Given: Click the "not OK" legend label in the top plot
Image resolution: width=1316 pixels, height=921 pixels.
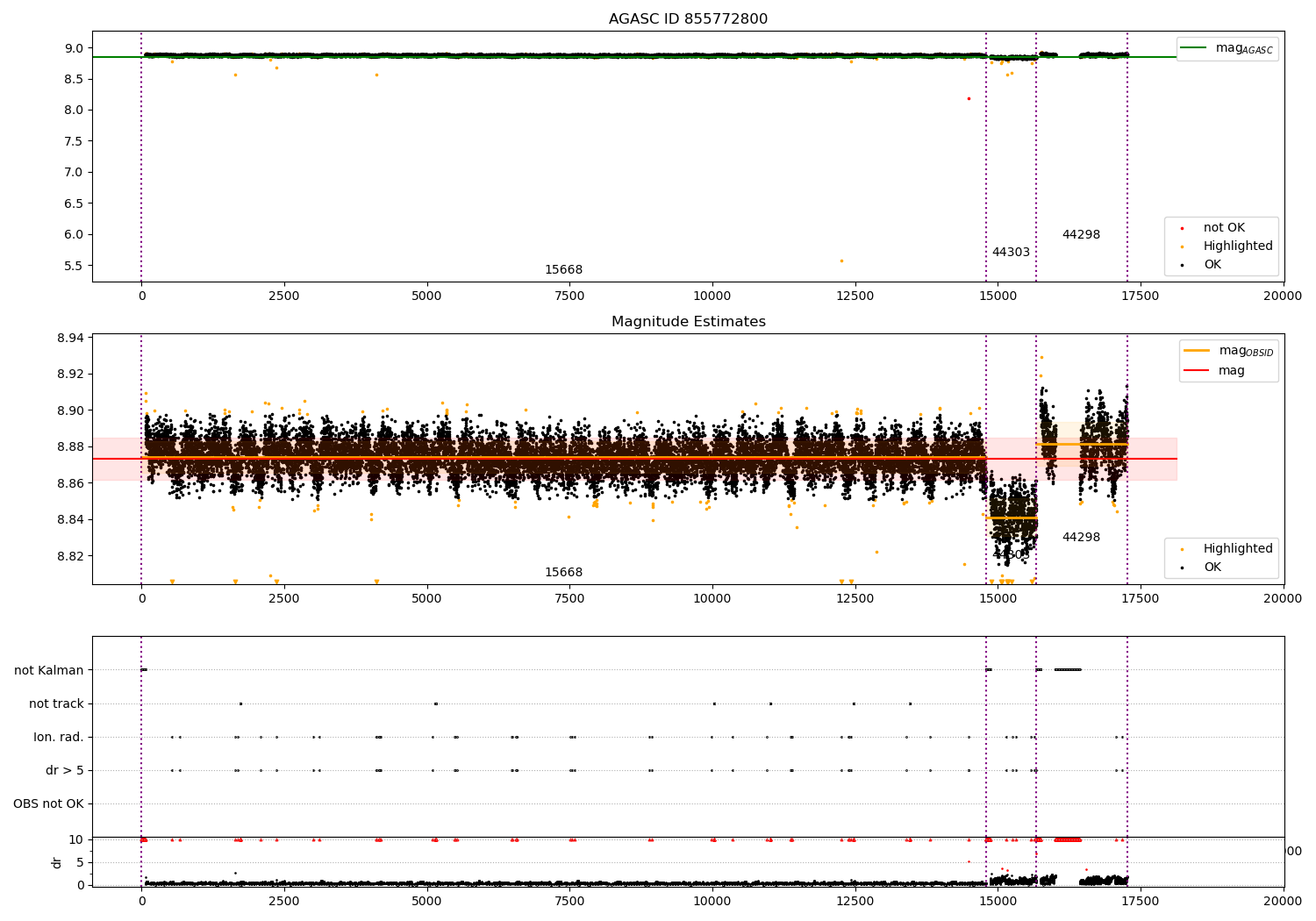Looking at the screenshot, I should coord(1224,227).
